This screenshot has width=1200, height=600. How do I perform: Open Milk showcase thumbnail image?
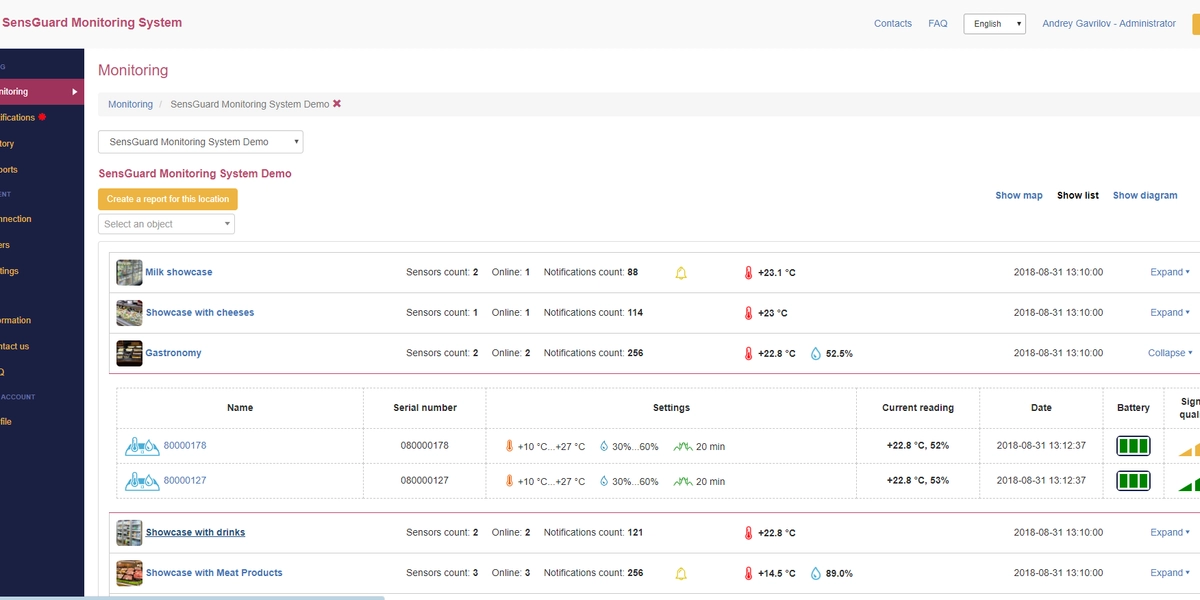pyautogui.click(x=129, y=272)
